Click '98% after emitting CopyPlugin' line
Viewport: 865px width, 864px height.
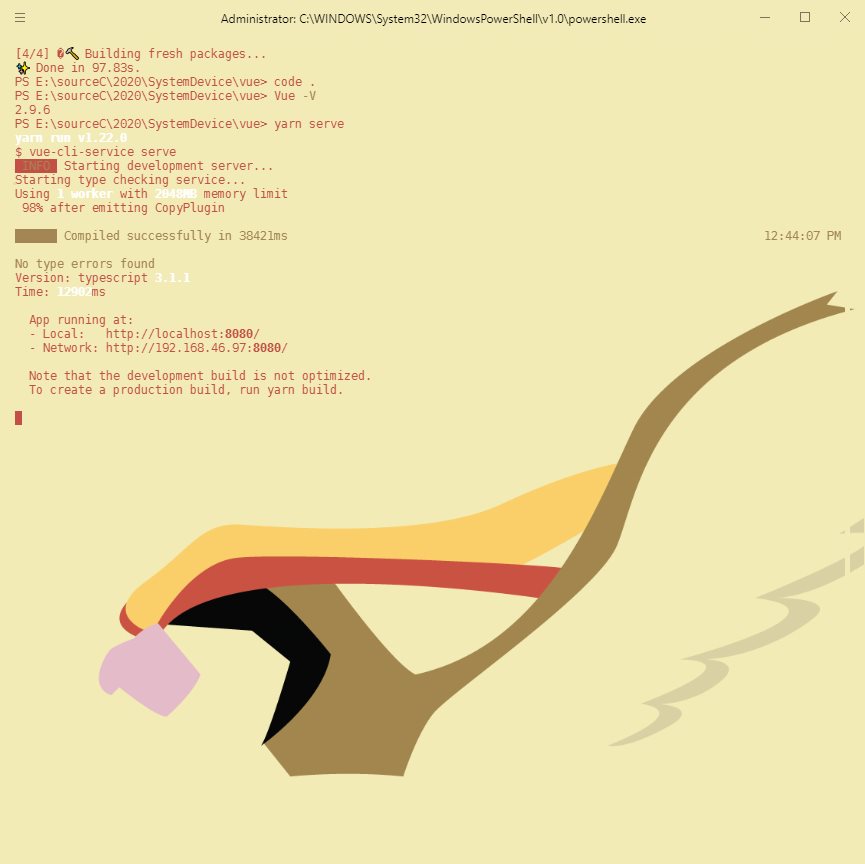[x=123, y=208]
